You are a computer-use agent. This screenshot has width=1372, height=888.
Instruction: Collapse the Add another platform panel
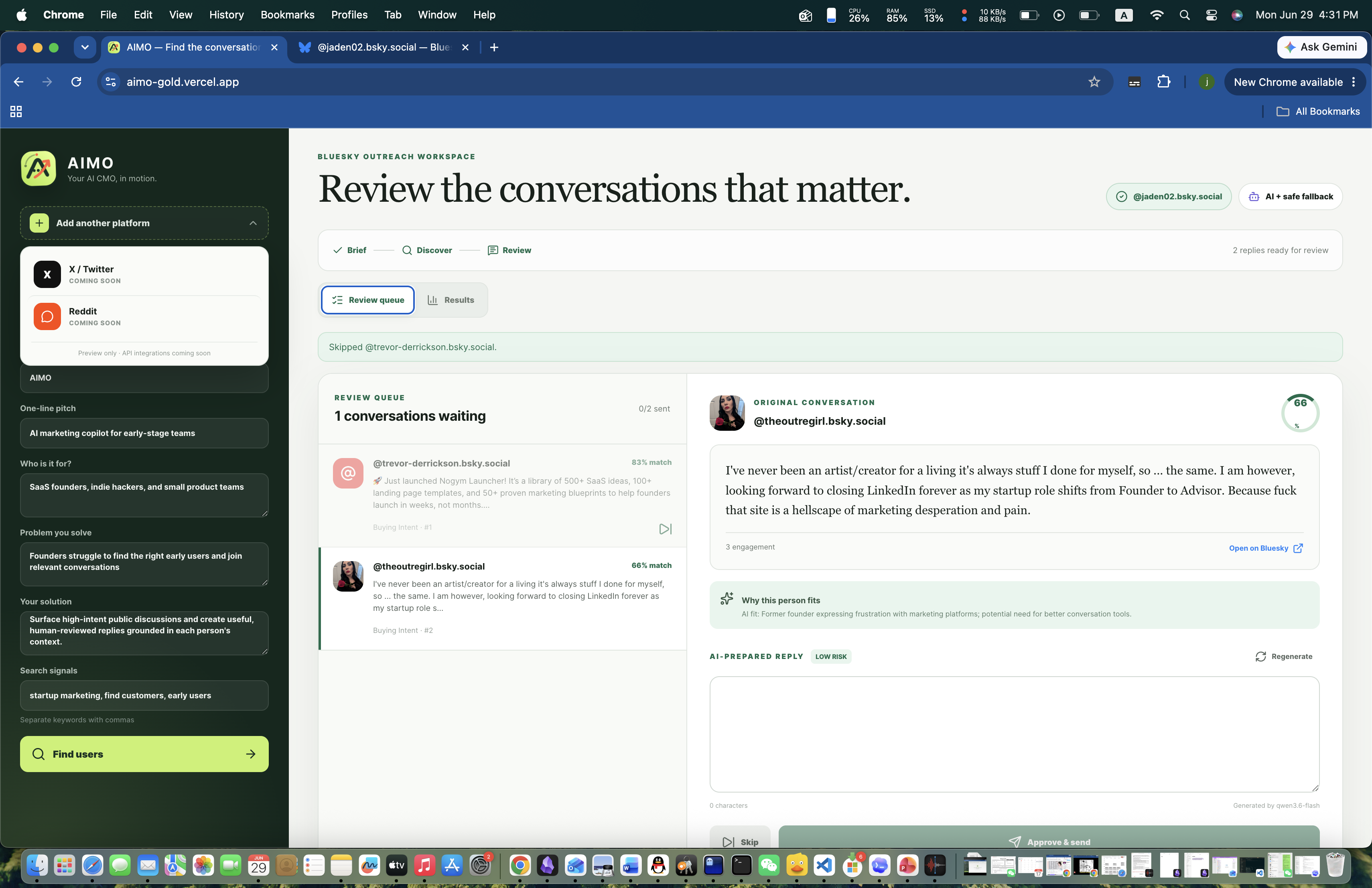pyautogui.click(x=253, y=223)
